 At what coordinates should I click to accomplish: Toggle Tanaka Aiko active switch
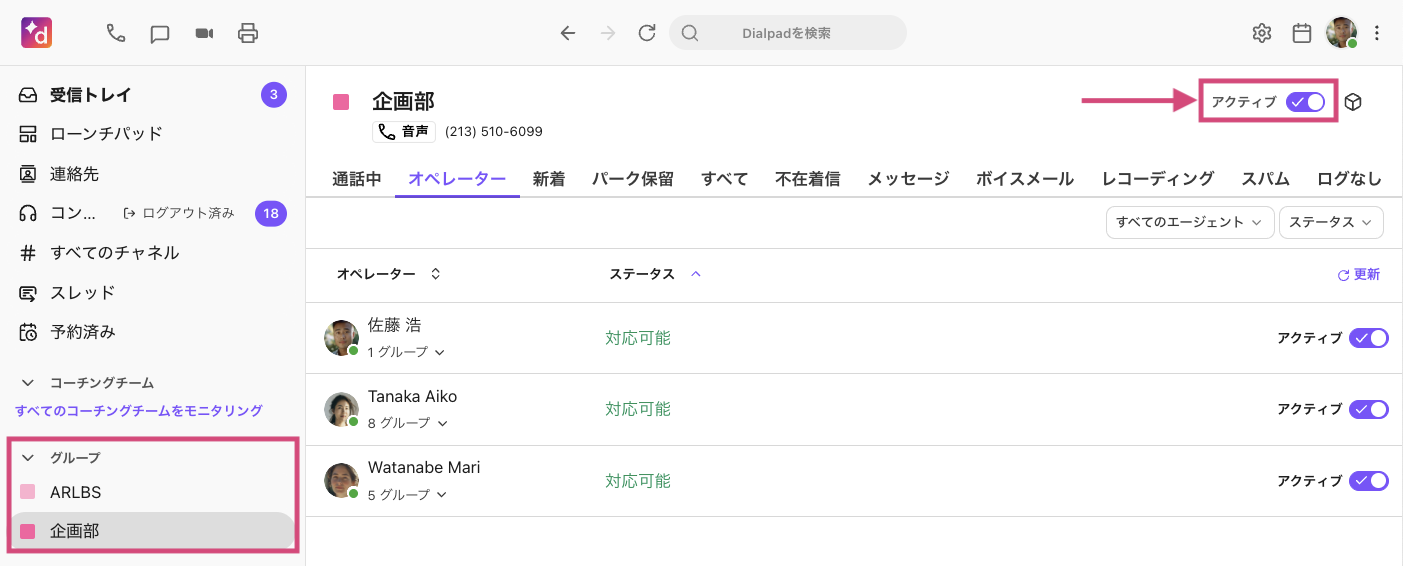pyautogui.click(x=1369, y=409)
